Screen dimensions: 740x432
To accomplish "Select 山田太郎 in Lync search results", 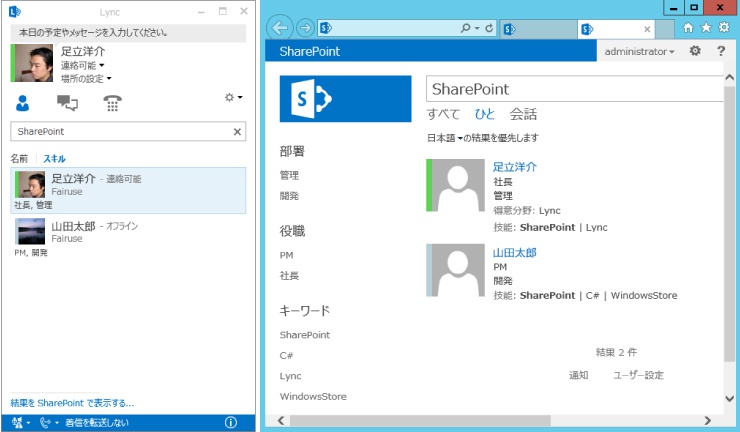I will [128, 237].
